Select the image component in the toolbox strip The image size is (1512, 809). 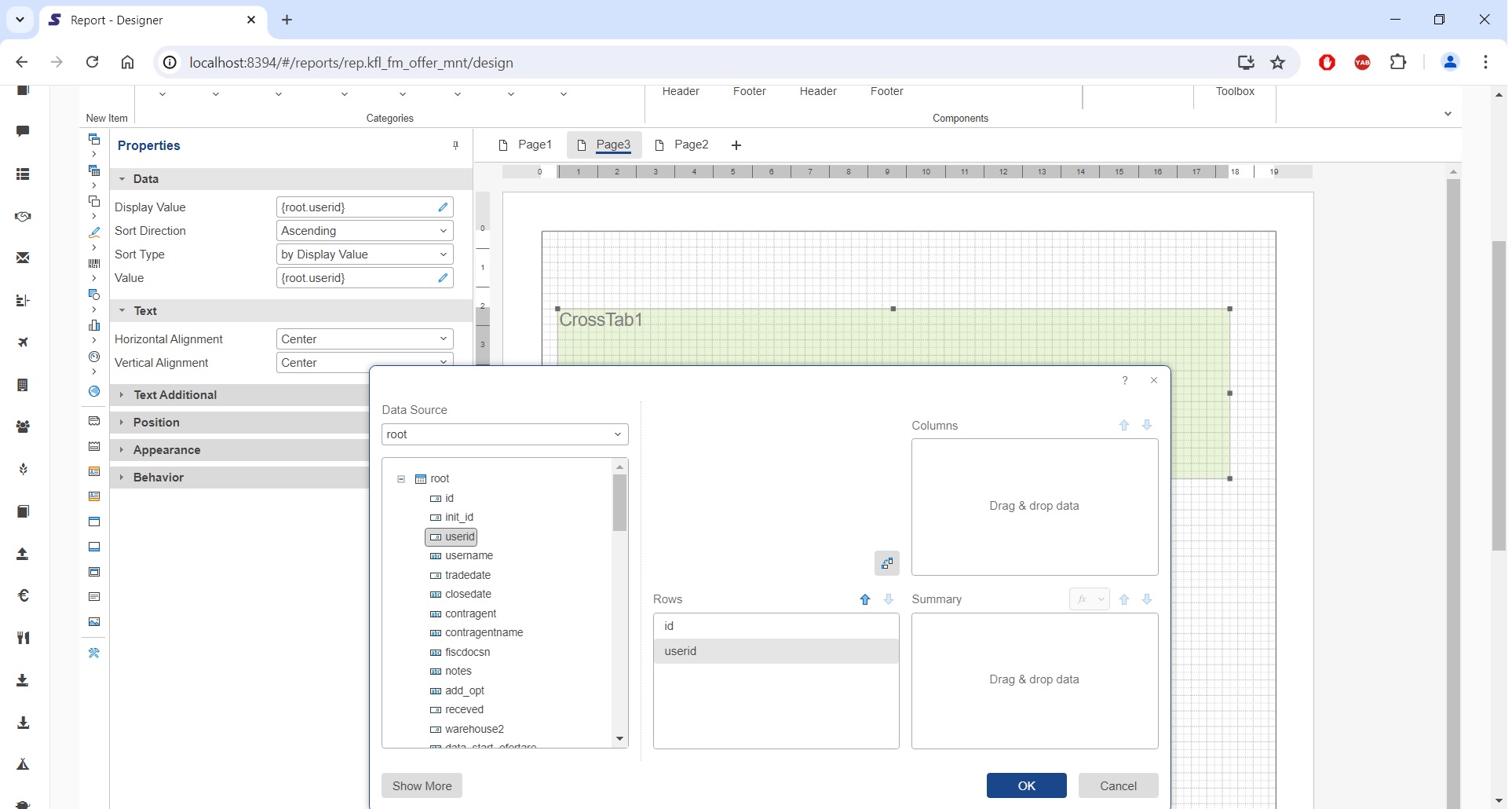(x=94, y=622)
